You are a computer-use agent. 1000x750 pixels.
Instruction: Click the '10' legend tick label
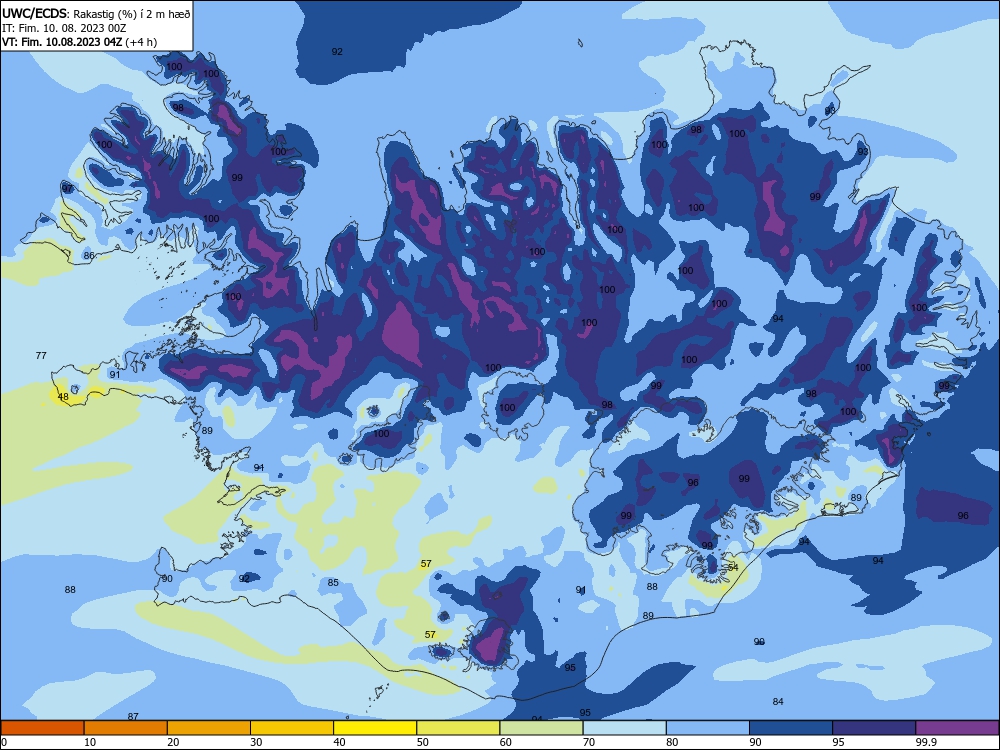coord(91,742)
